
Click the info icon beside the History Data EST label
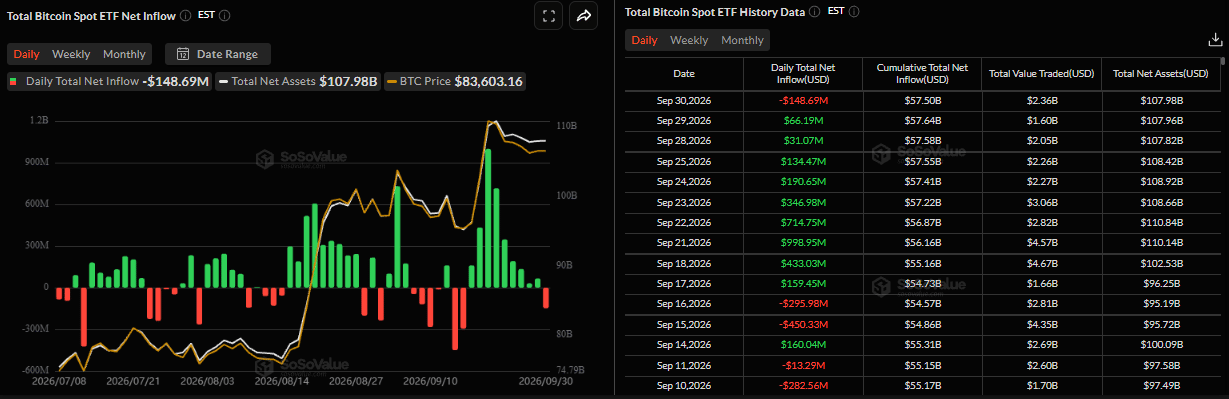pos(853,12)
